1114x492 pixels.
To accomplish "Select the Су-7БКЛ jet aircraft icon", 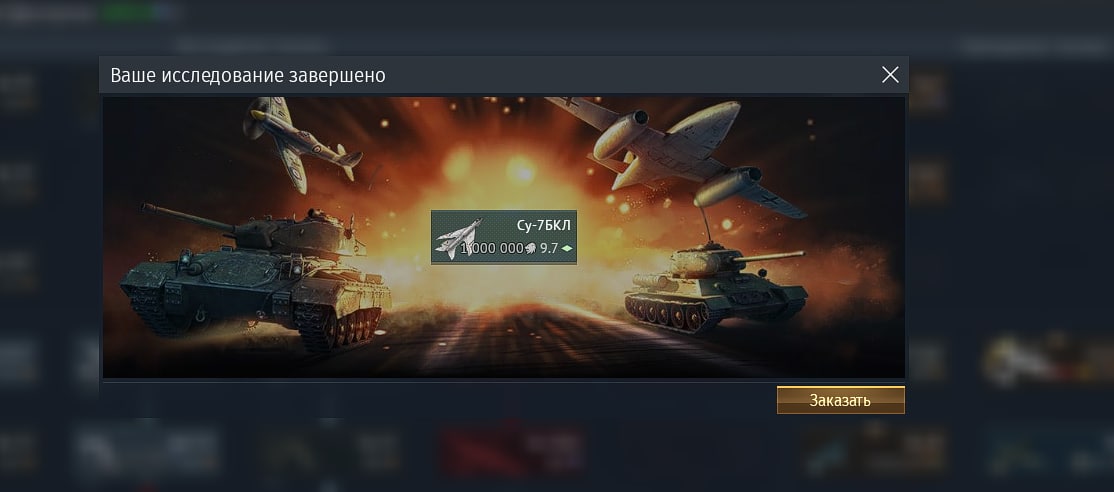I will point(458,238).
